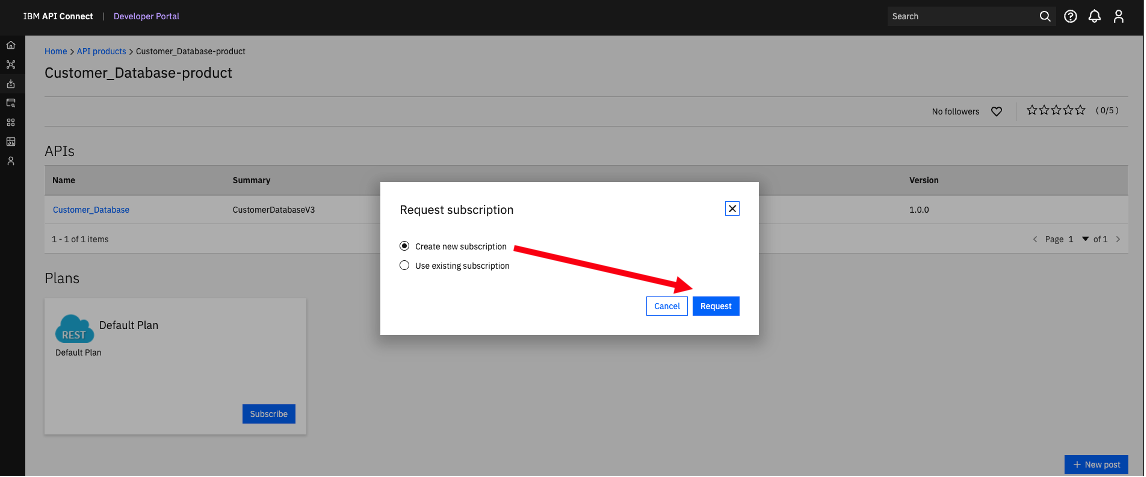Screen dimensions: 1146x477
Task: Click the REST cloud plan icon
Action: [x=75, y=329]
